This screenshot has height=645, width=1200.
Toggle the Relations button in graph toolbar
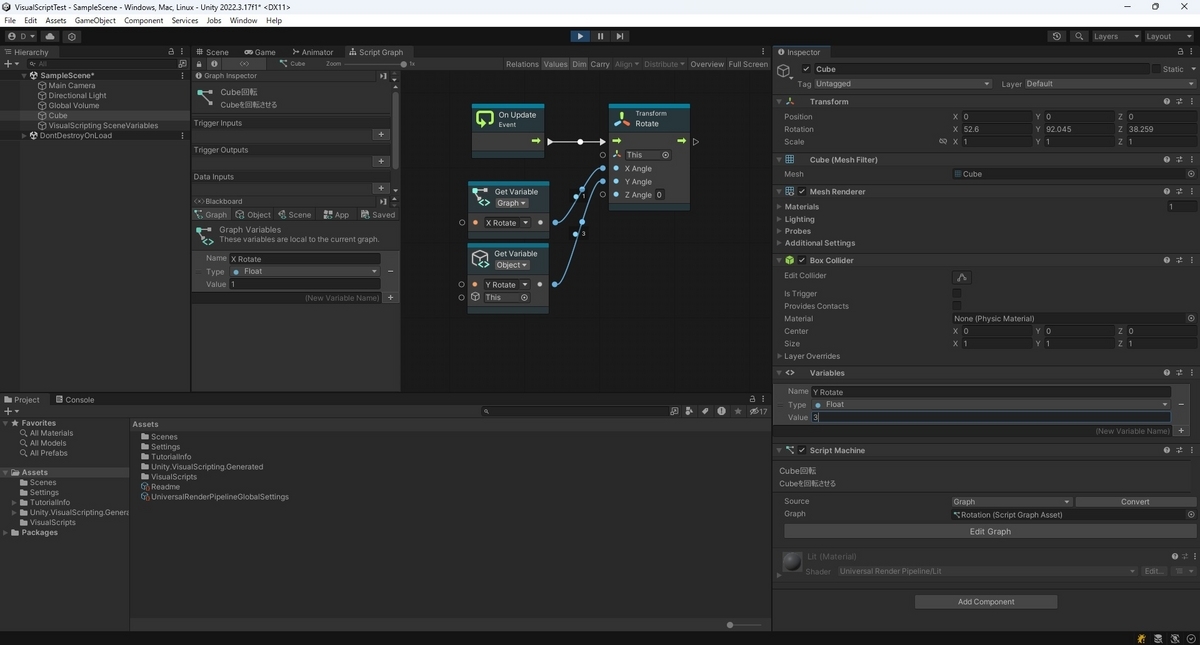[522, 64]
